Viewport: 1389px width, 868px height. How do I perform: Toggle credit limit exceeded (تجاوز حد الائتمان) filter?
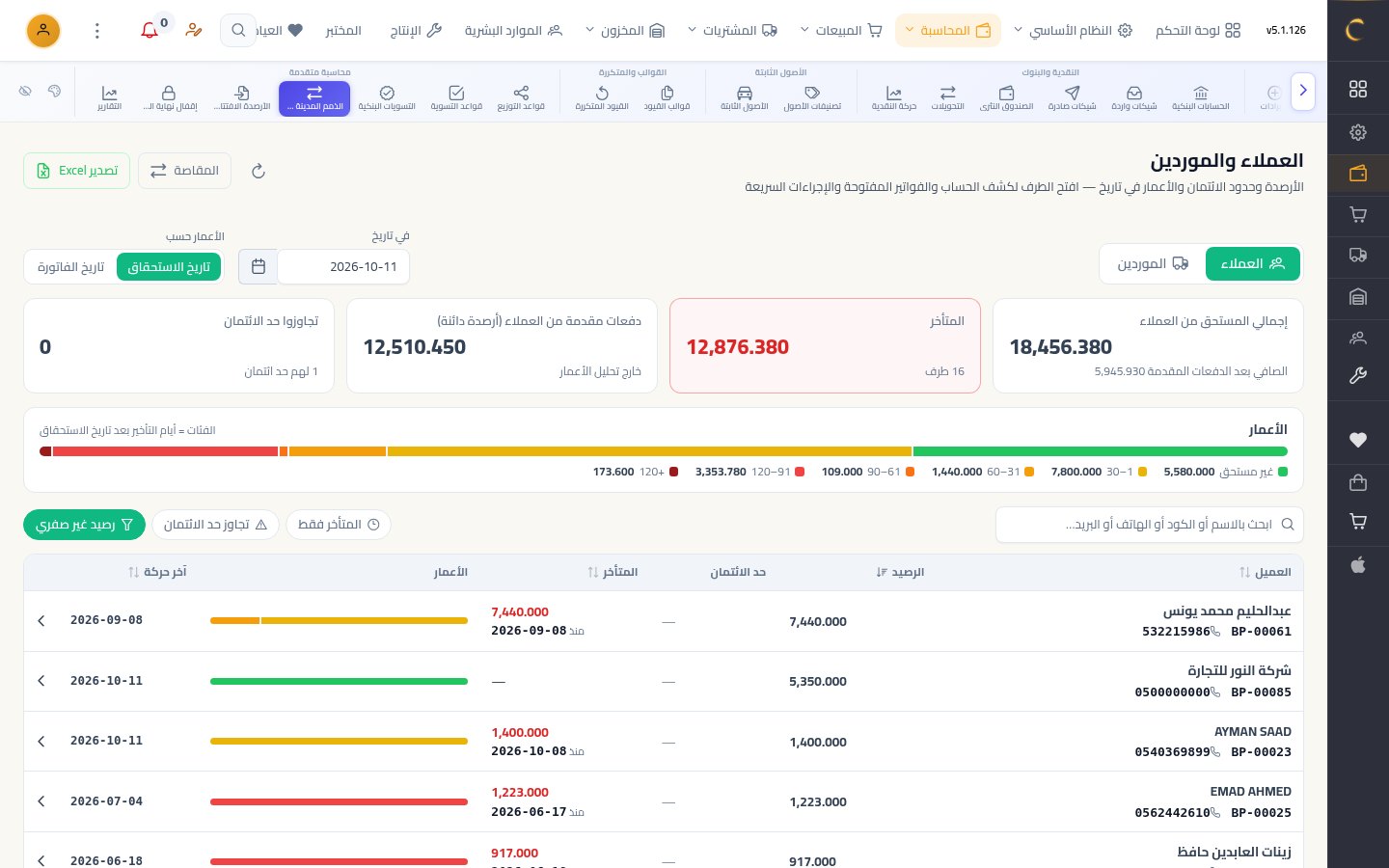[215, 525]
